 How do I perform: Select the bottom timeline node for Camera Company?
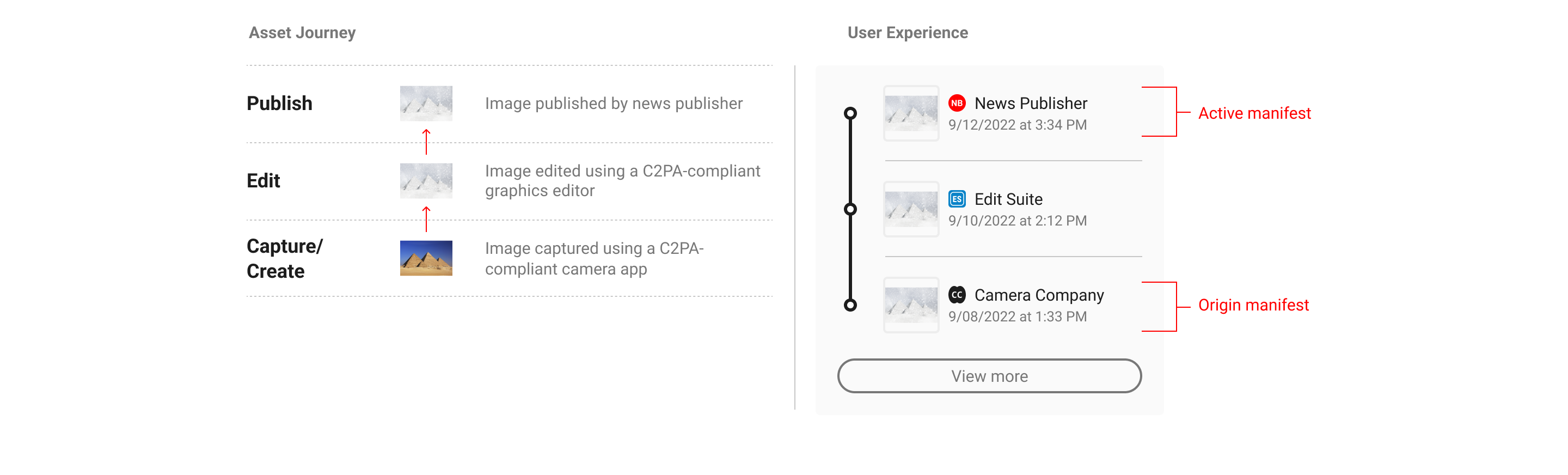(x=850, y=305)
